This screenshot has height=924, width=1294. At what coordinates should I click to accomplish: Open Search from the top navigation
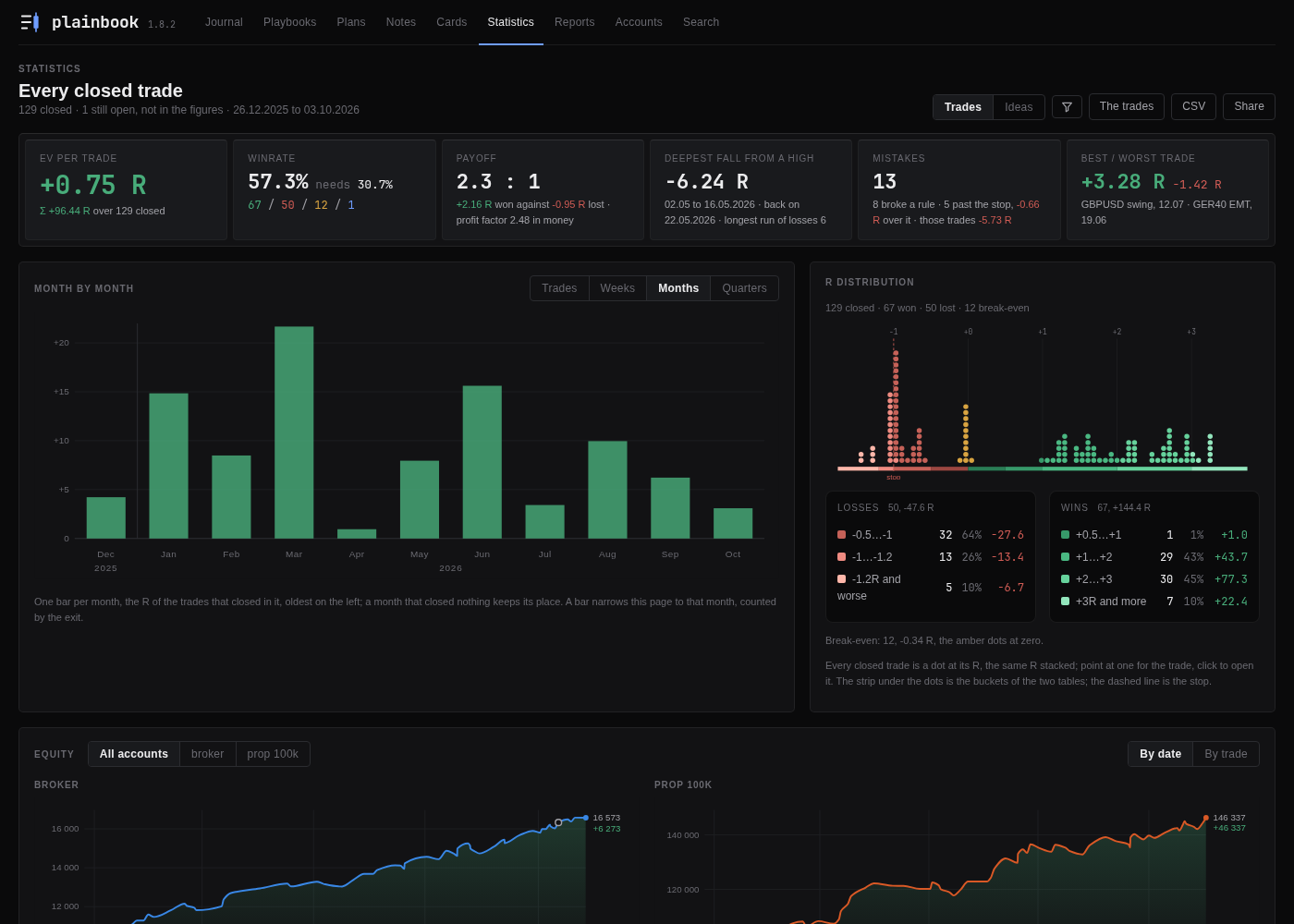(701, 22)
